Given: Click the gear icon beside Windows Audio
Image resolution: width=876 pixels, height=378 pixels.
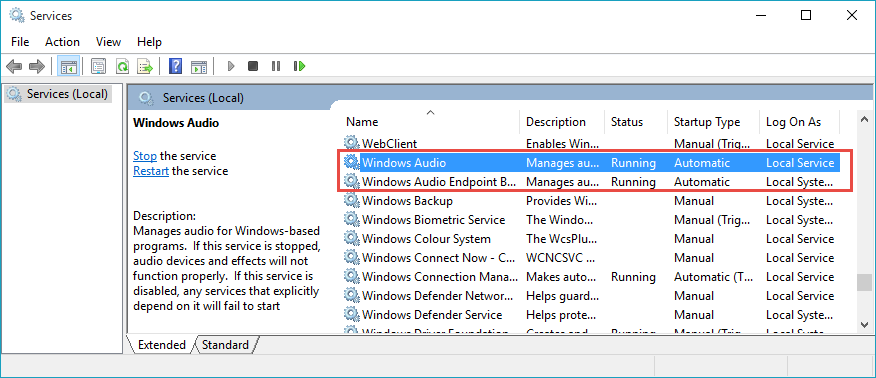Looking at the screenshot, I should point(351,162).
